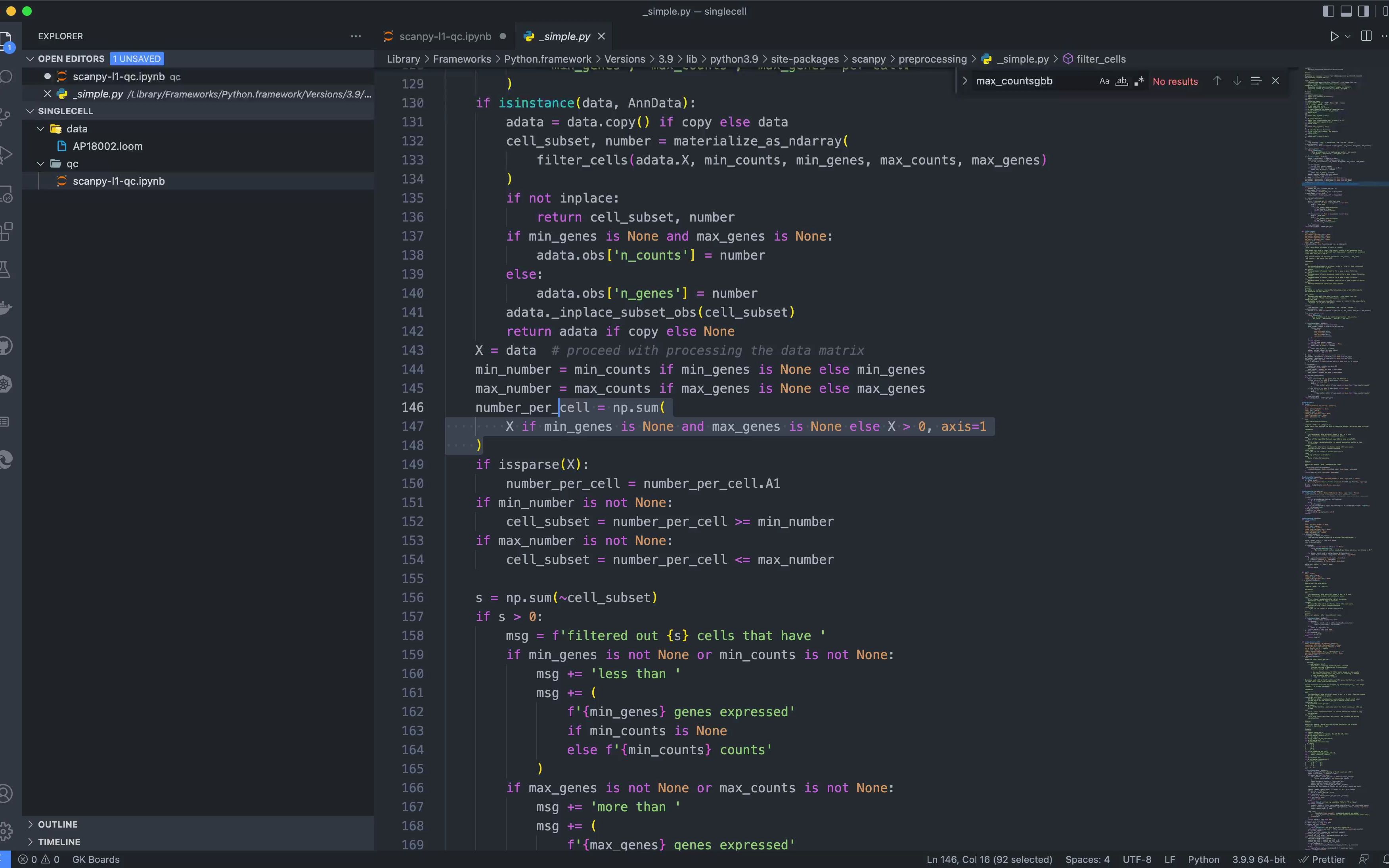Toggle Match Case in find widget
This screenshot has height=868, width=1389.
[x=1104, y=81]
